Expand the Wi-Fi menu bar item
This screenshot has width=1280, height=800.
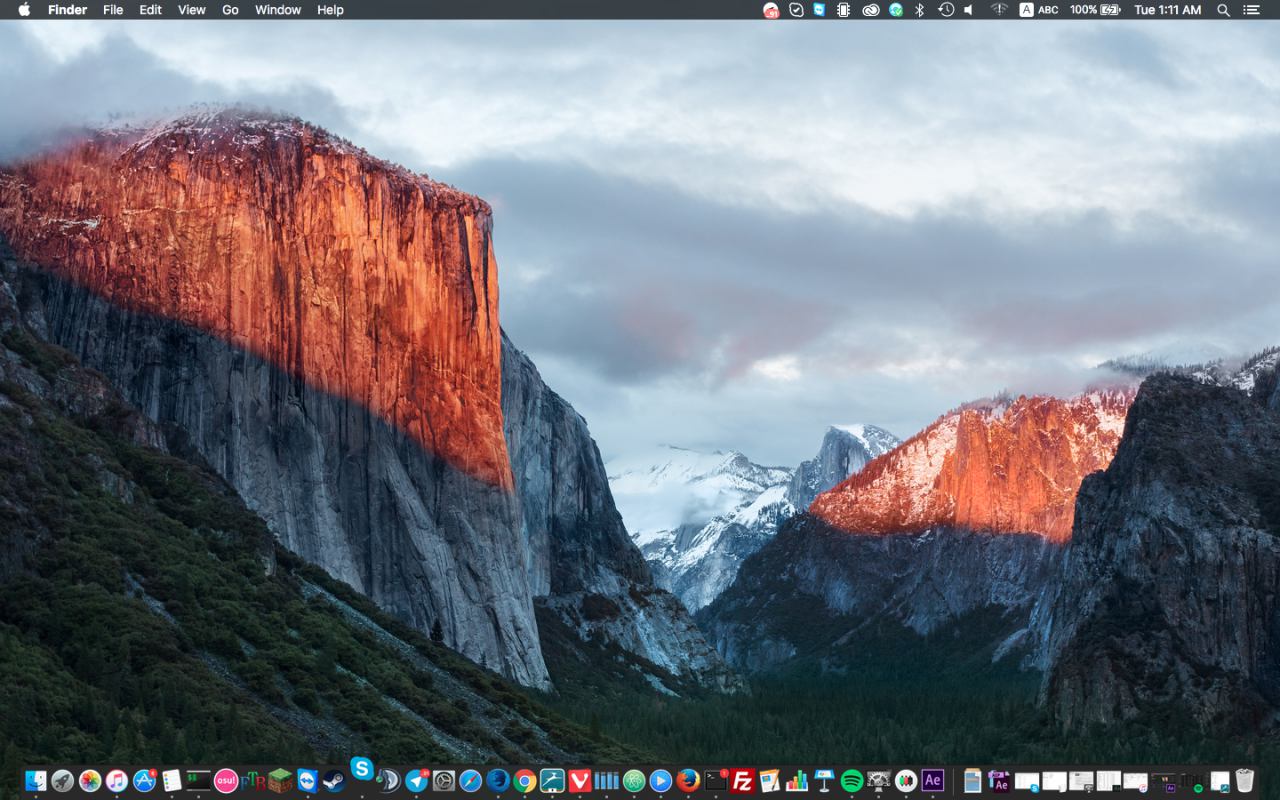(x=998, y=10)
